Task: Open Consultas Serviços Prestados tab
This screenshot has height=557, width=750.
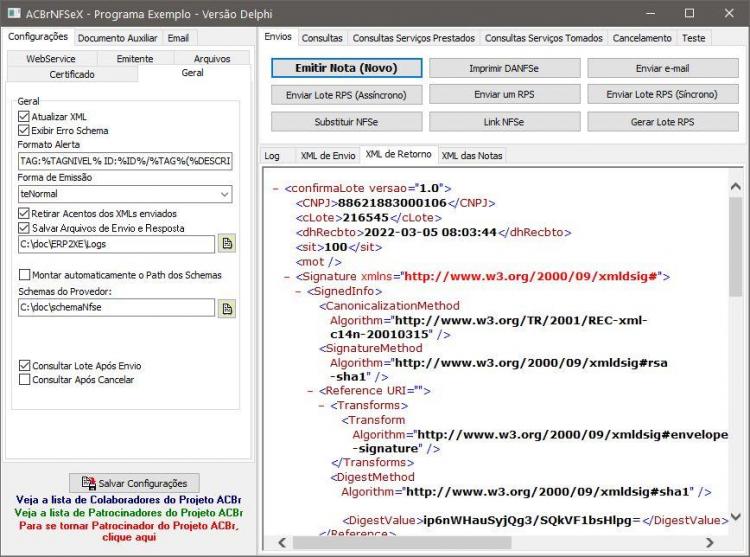Action: (414, 38)
